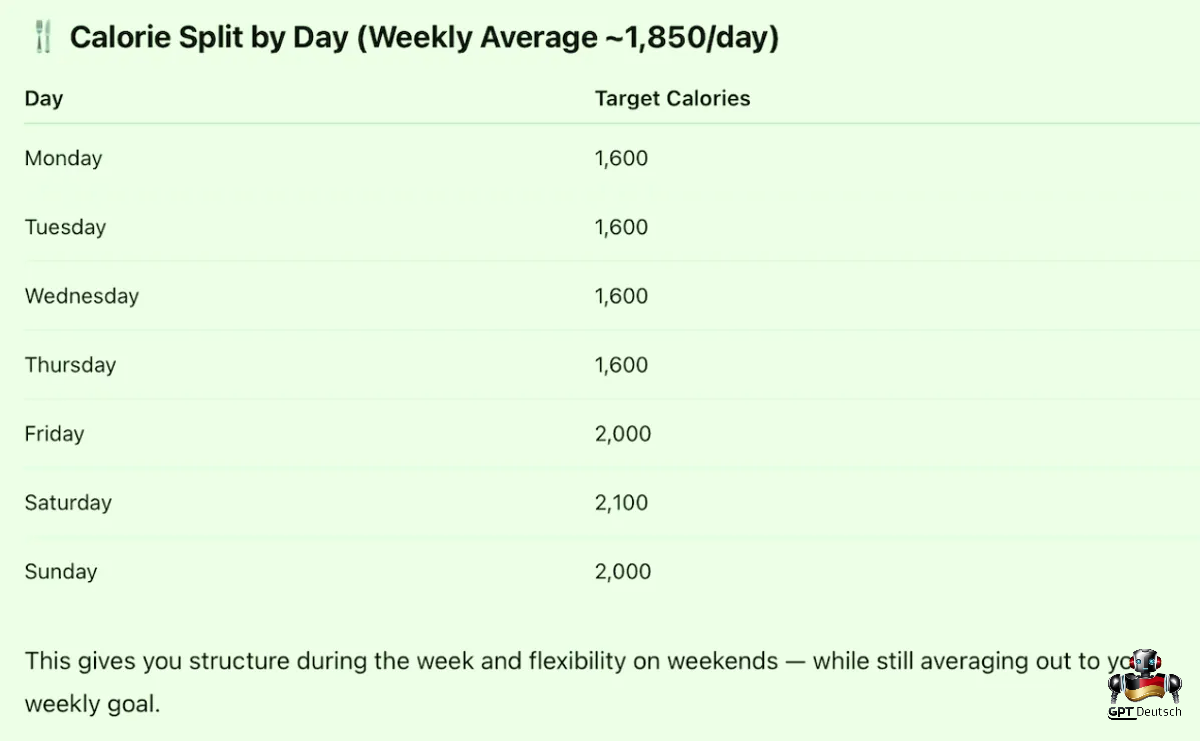1200x741 pixels.
Task: Click the paragraph about weekend flexibility
Action: tap(580, 682)
